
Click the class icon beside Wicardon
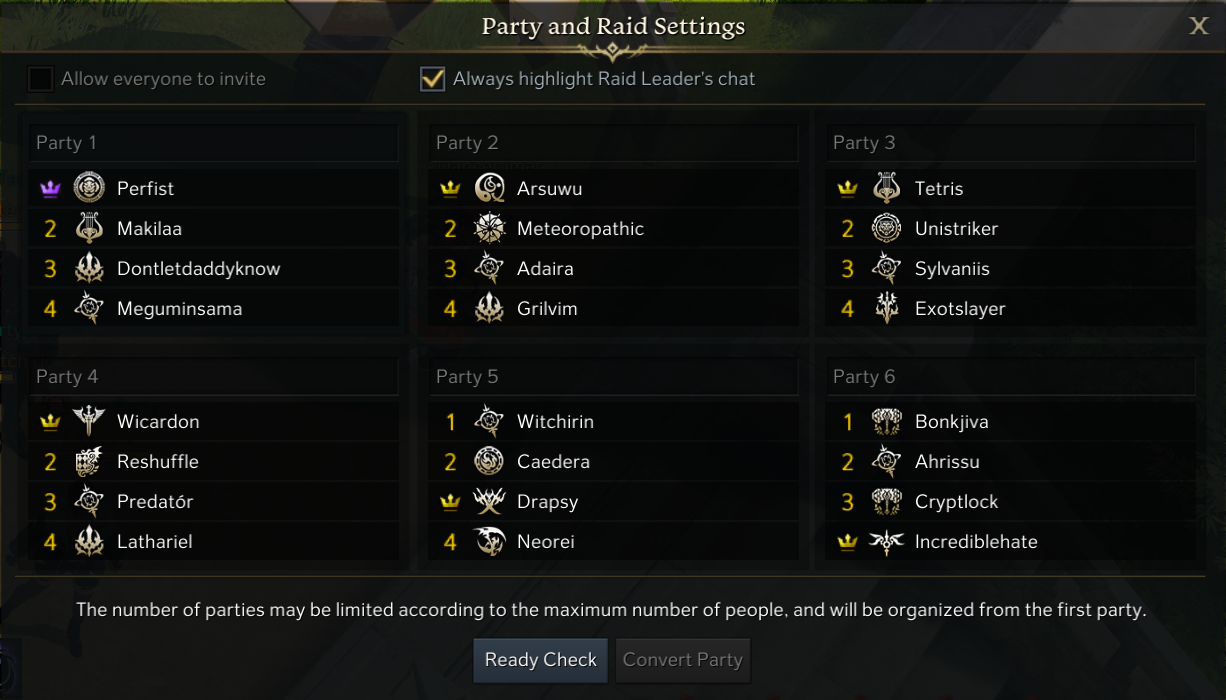89,422
